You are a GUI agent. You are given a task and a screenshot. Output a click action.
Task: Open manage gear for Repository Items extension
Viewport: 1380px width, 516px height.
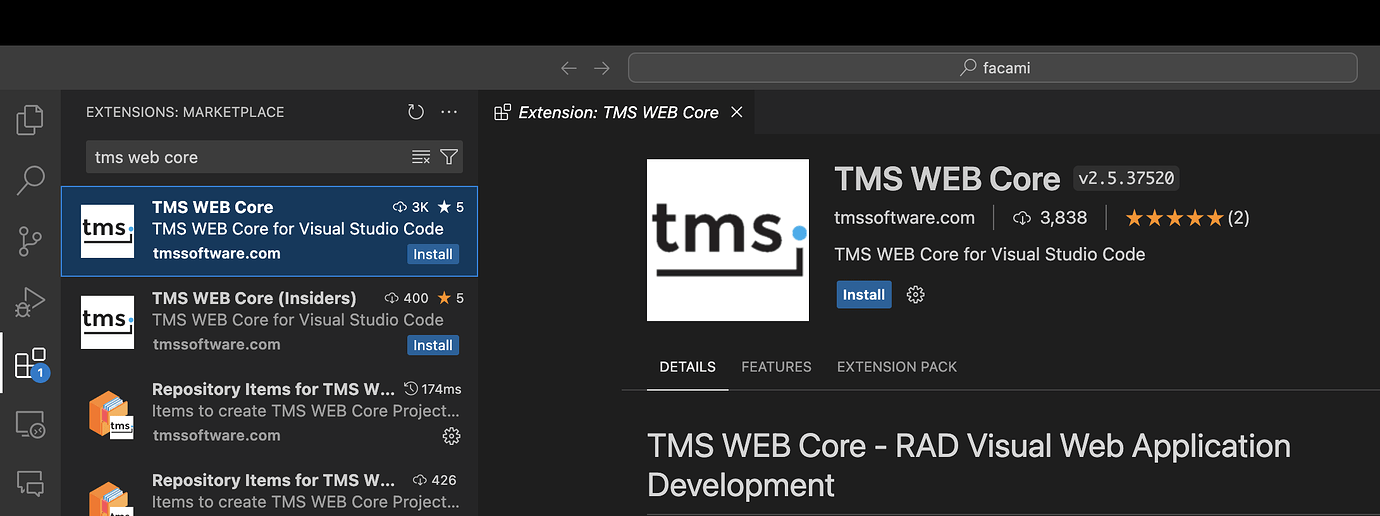(451, 436)
